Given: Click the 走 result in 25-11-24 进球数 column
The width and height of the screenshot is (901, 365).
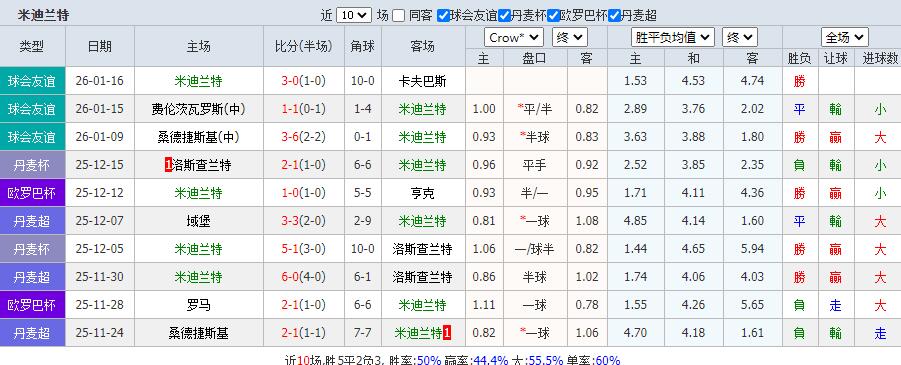Looking at the screenshot, I should point(880,333).
